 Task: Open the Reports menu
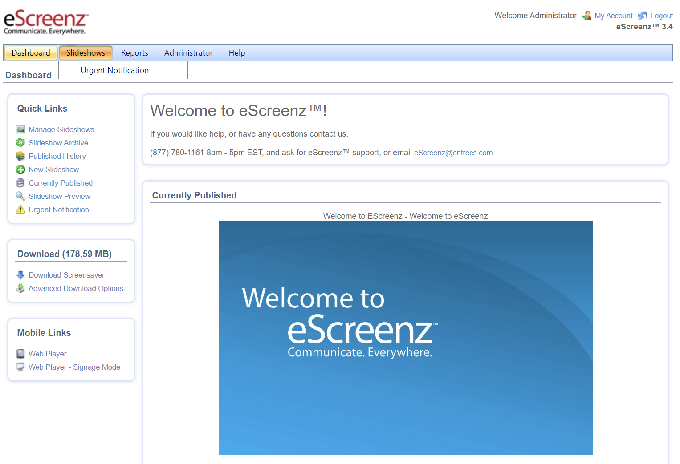[x=134, y=53]
